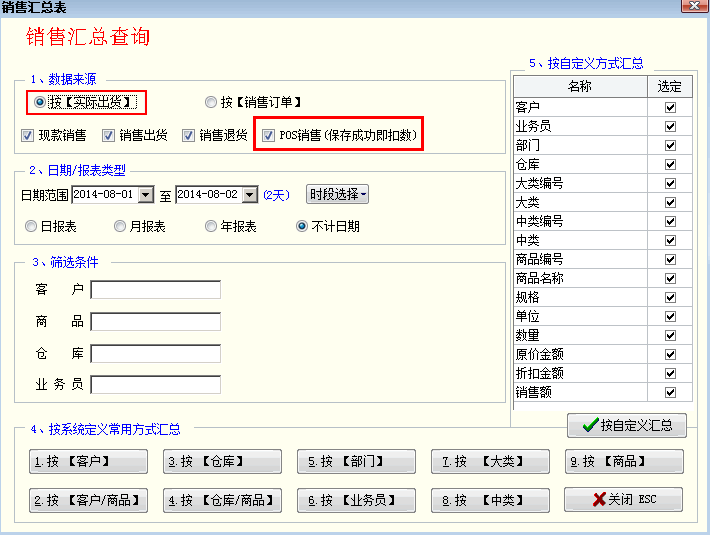710x535 pixels.
Task: Toggle the 中类 row checkbox
Action: point(670,240)
